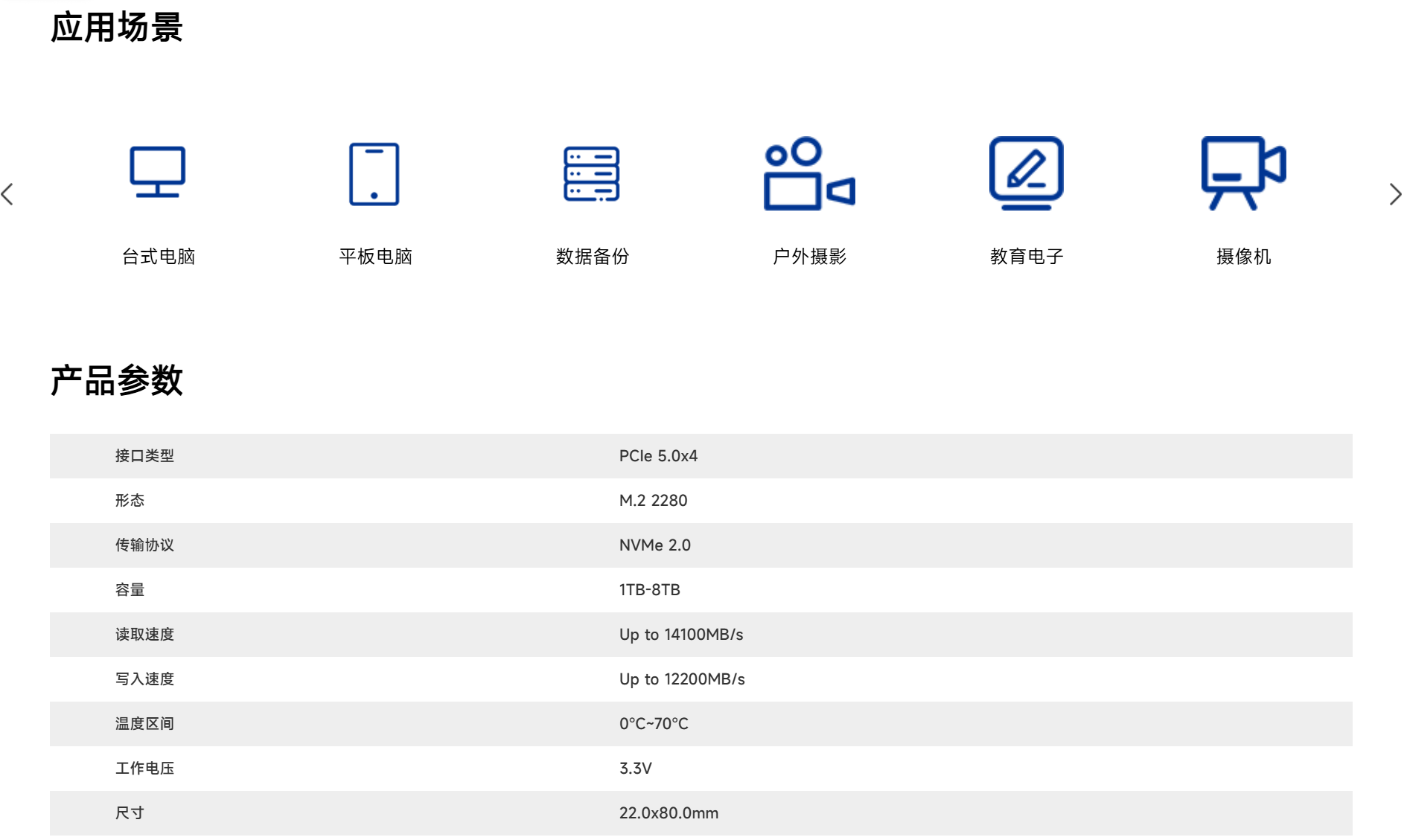The height and width of the screenshot is (840, 1404).
Task: Select the 容量 1TB-8TB table row
Action: click(x=701, y=590)
